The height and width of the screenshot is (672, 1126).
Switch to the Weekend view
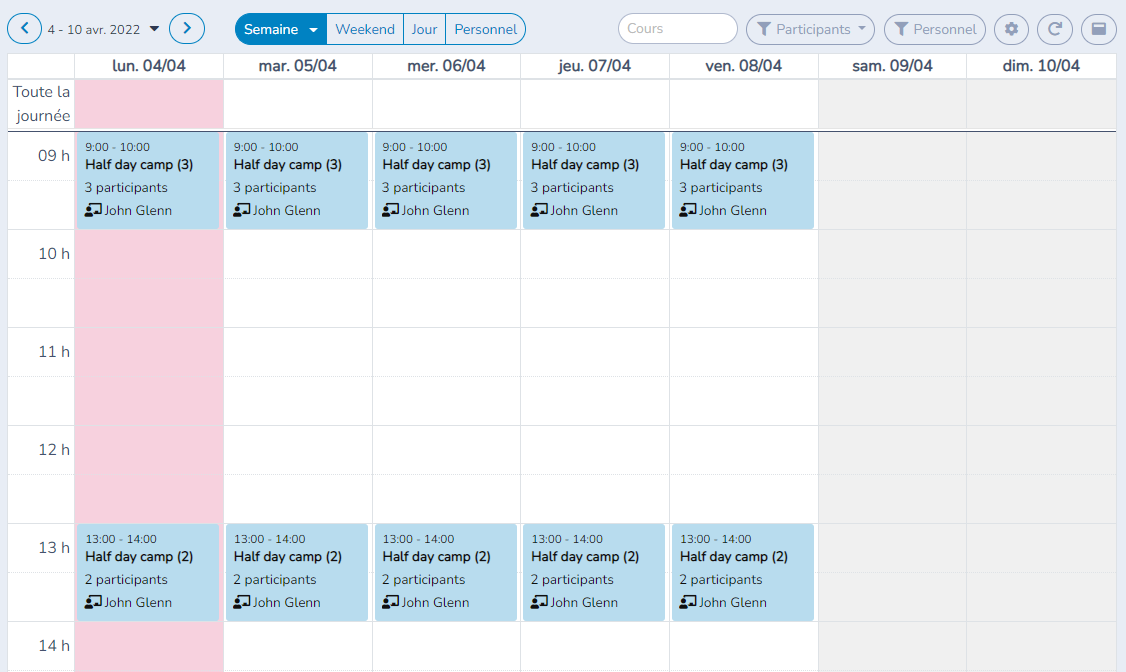tap(365, 29)
